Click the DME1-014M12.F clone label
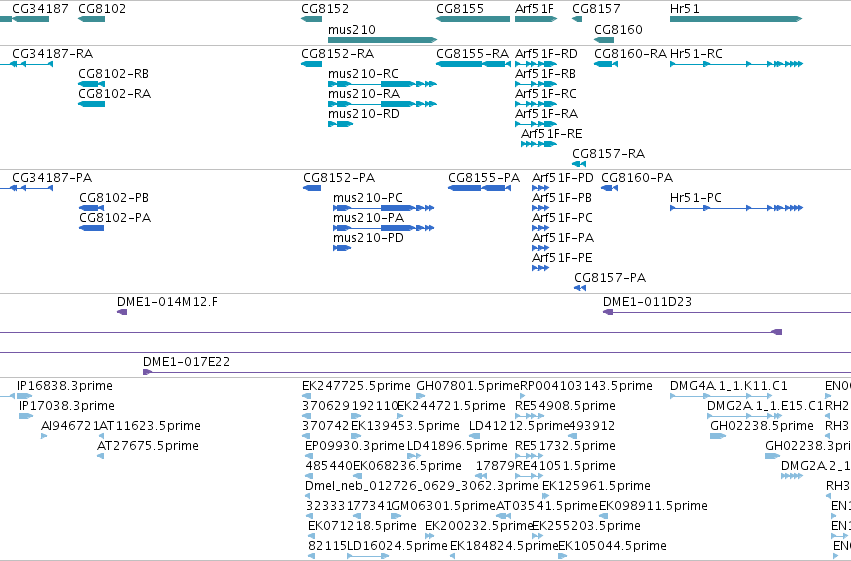Viewport: 851px width, 561px height. click(167, 302)
